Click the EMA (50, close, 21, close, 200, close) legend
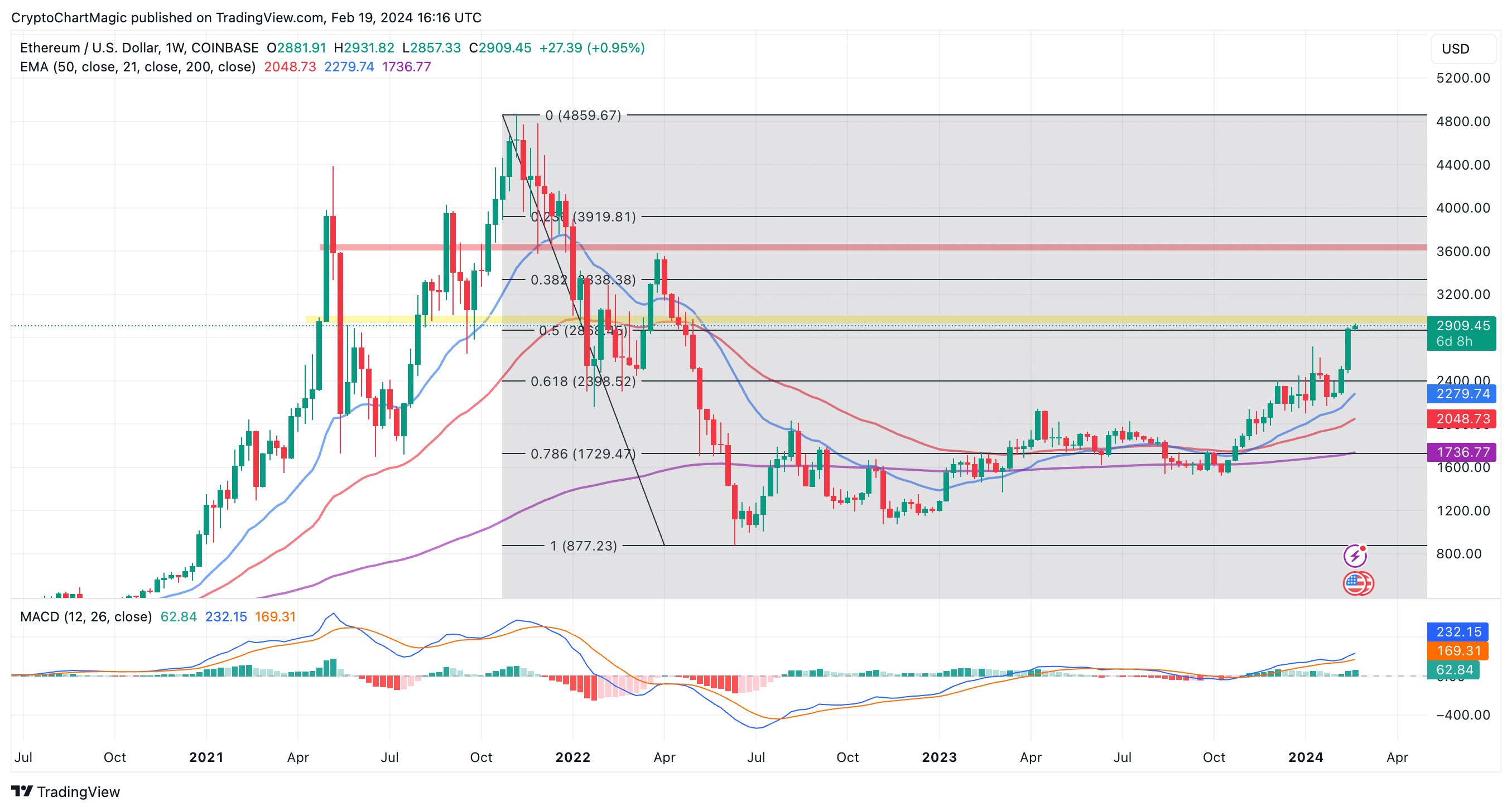The width and height of the screenshot is (1512, 811). coord(138,67)
